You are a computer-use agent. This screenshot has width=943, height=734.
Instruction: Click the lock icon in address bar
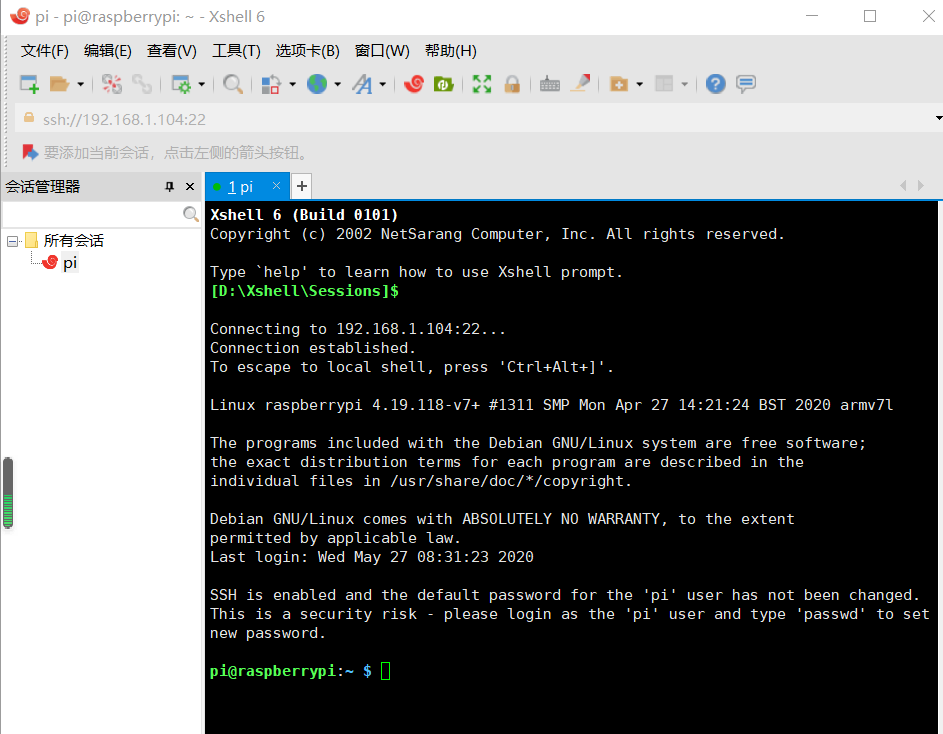tap(28, 117)
